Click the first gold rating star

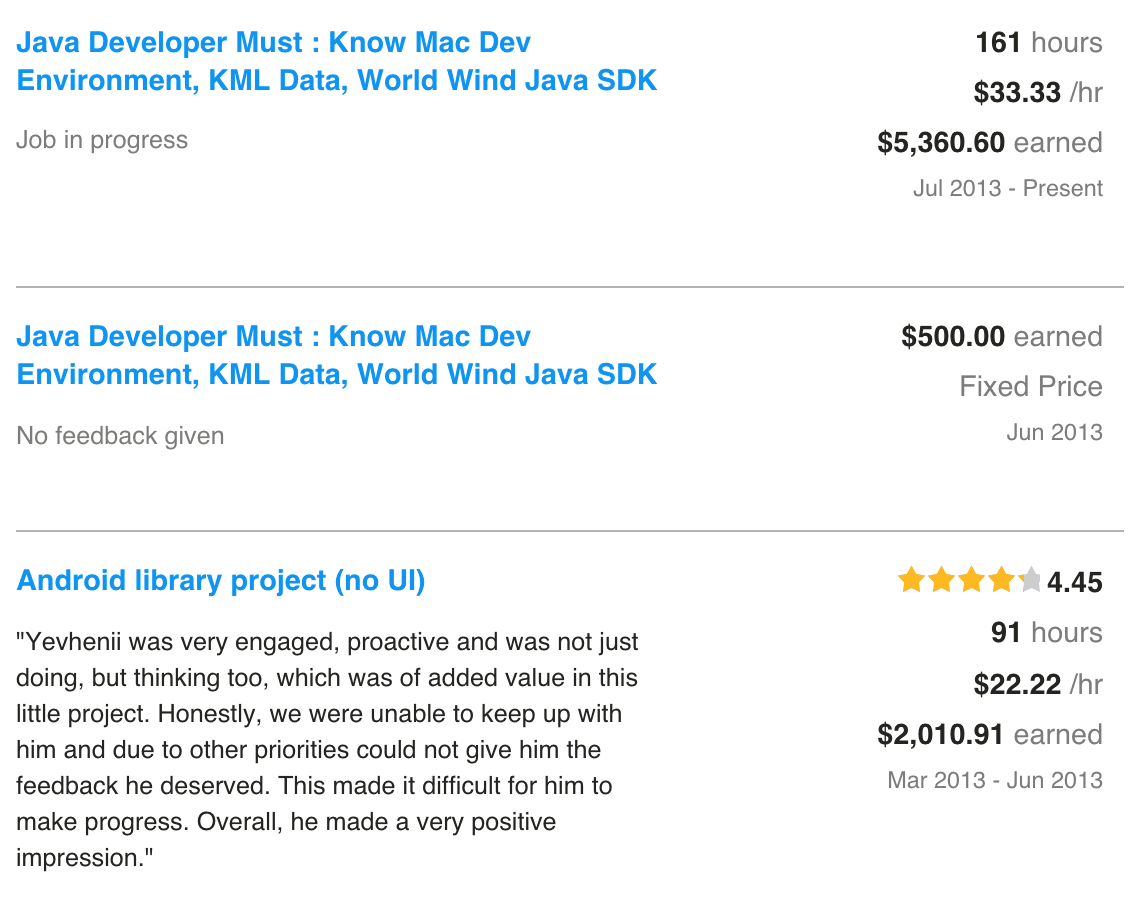point(911,580)
